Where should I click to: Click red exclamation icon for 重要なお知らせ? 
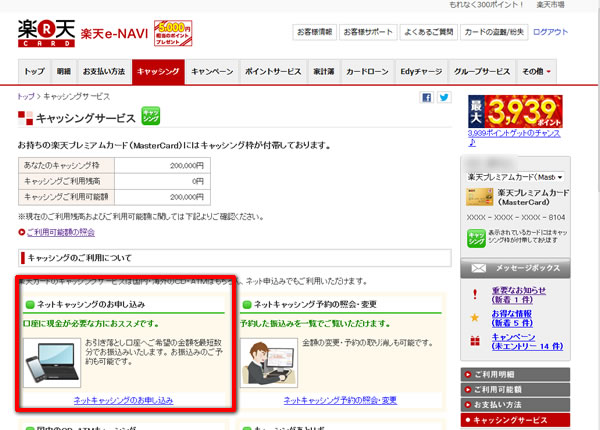coord(475,294)
